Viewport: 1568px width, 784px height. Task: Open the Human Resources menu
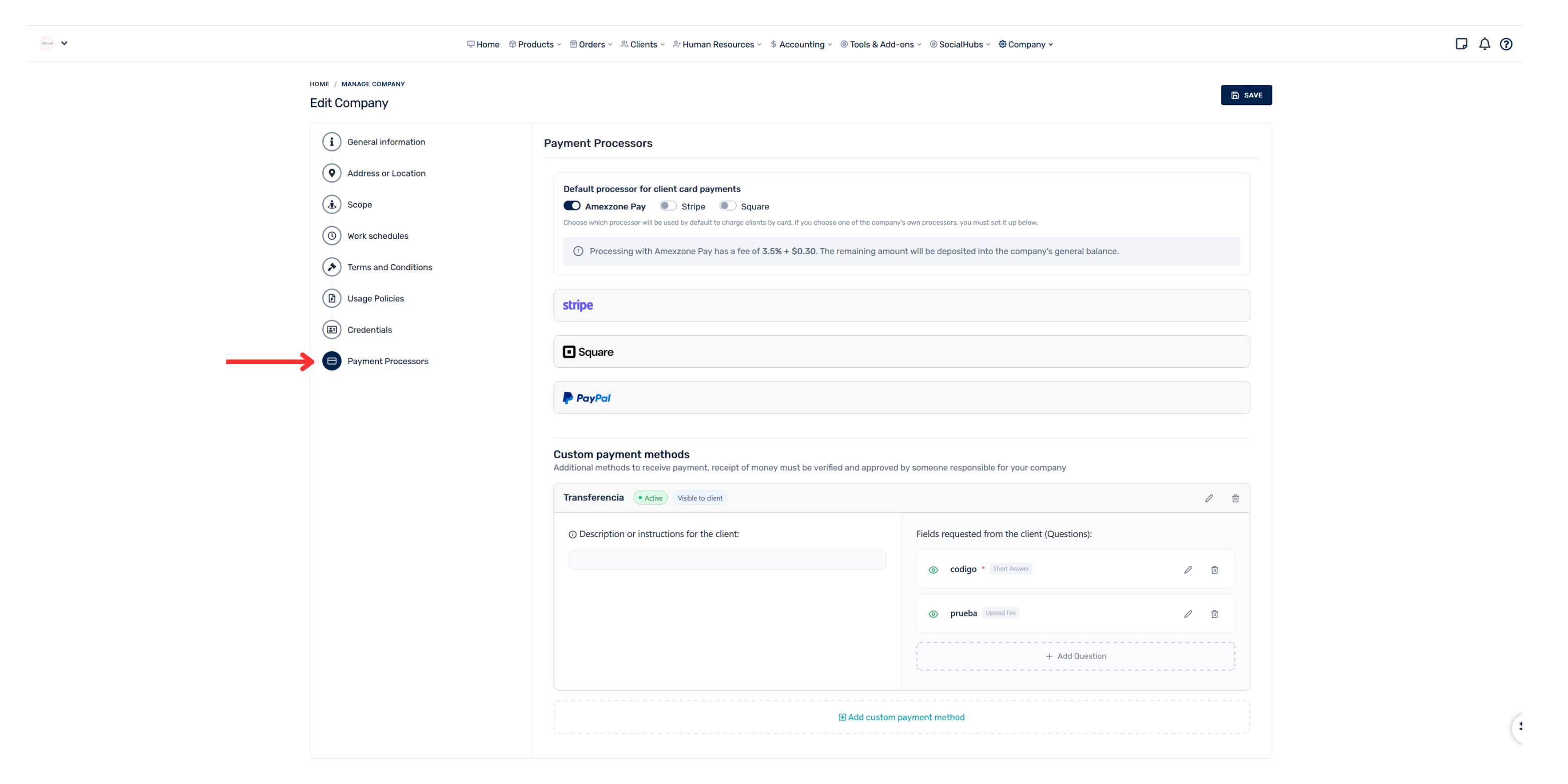pos(717,45)
